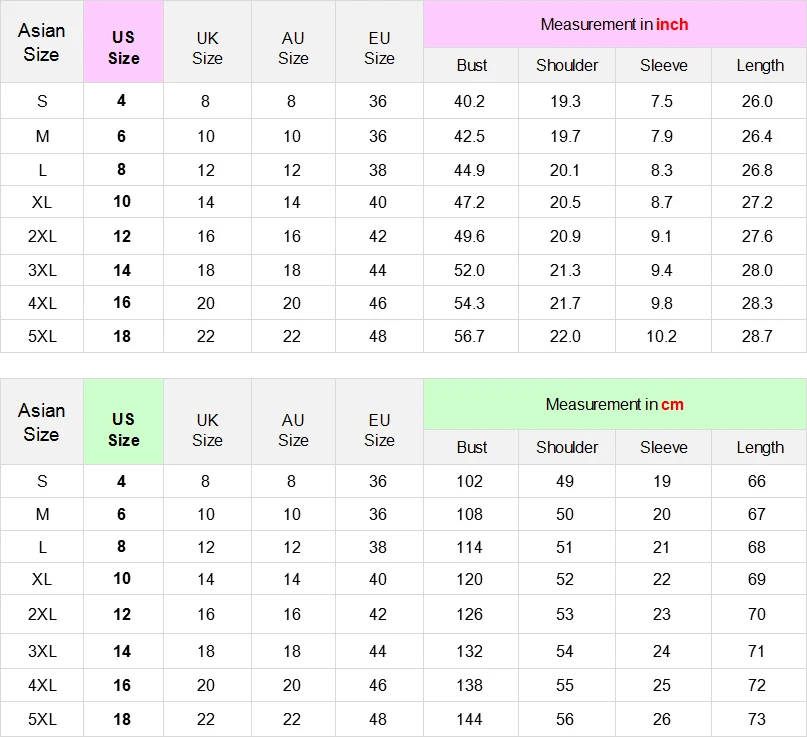
Task: Click the 22.0 shoulder value
Action: click(x=565, y=336)
